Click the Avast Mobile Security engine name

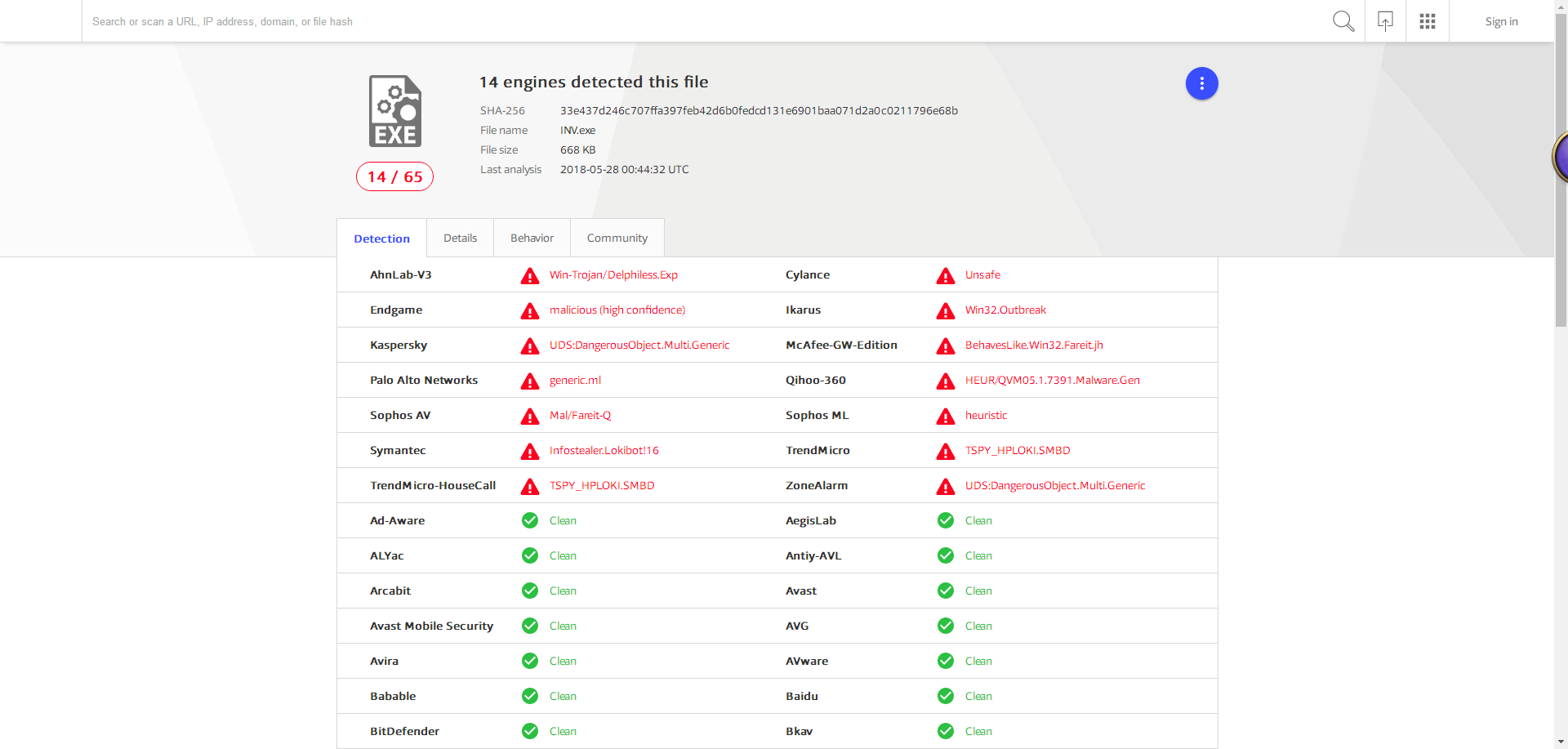pos(431,626)
